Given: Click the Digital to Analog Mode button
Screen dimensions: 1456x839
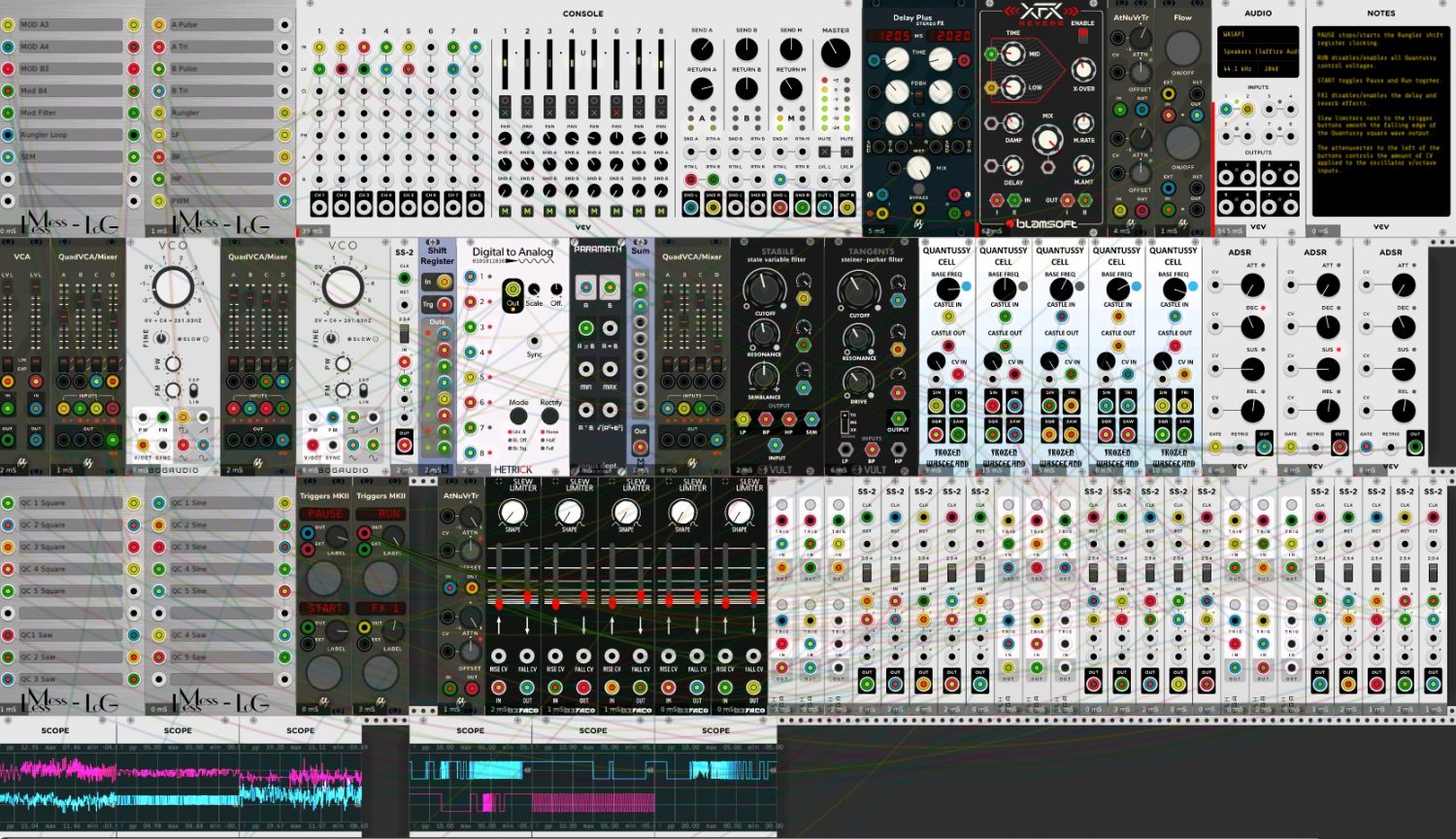Looking at the screenshot, I should point(519,417).
